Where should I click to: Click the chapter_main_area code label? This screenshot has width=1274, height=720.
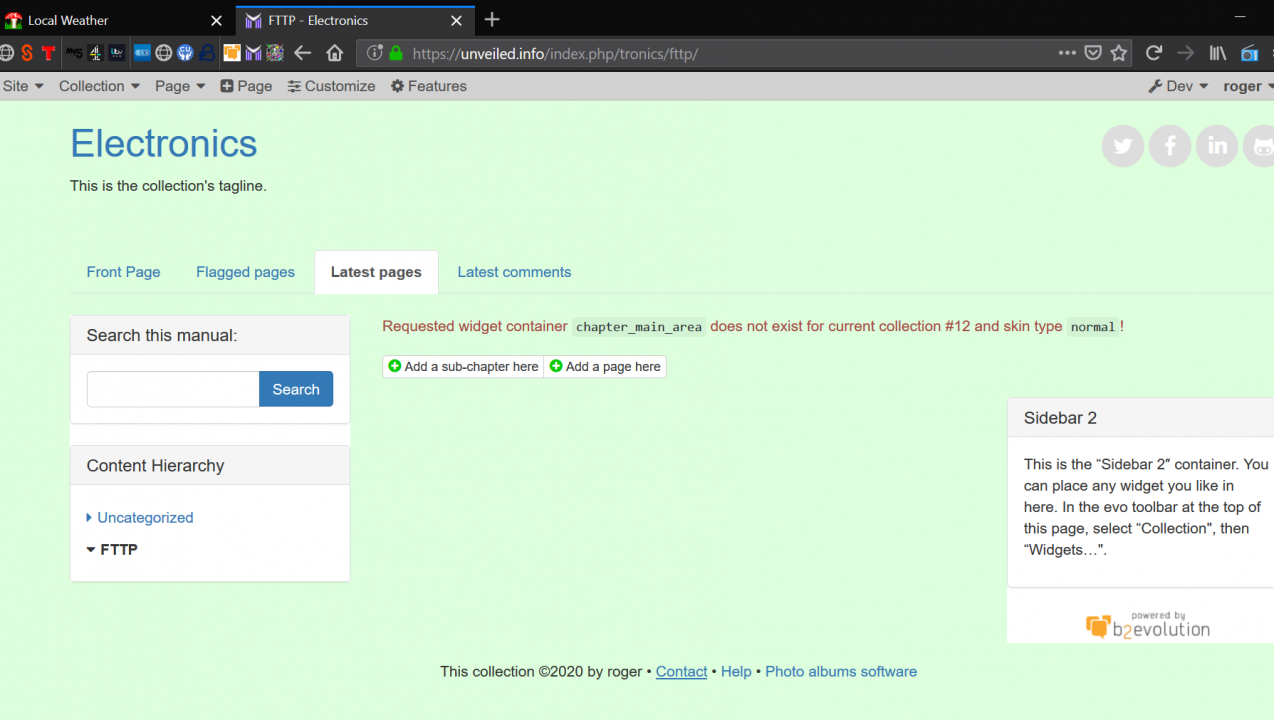pos(639,327)
